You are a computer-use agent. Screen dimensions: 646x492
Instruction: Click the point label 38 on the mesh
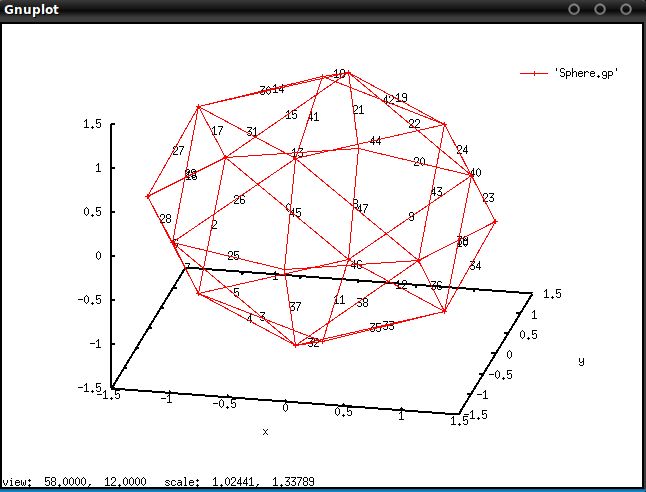coord(362,303)
